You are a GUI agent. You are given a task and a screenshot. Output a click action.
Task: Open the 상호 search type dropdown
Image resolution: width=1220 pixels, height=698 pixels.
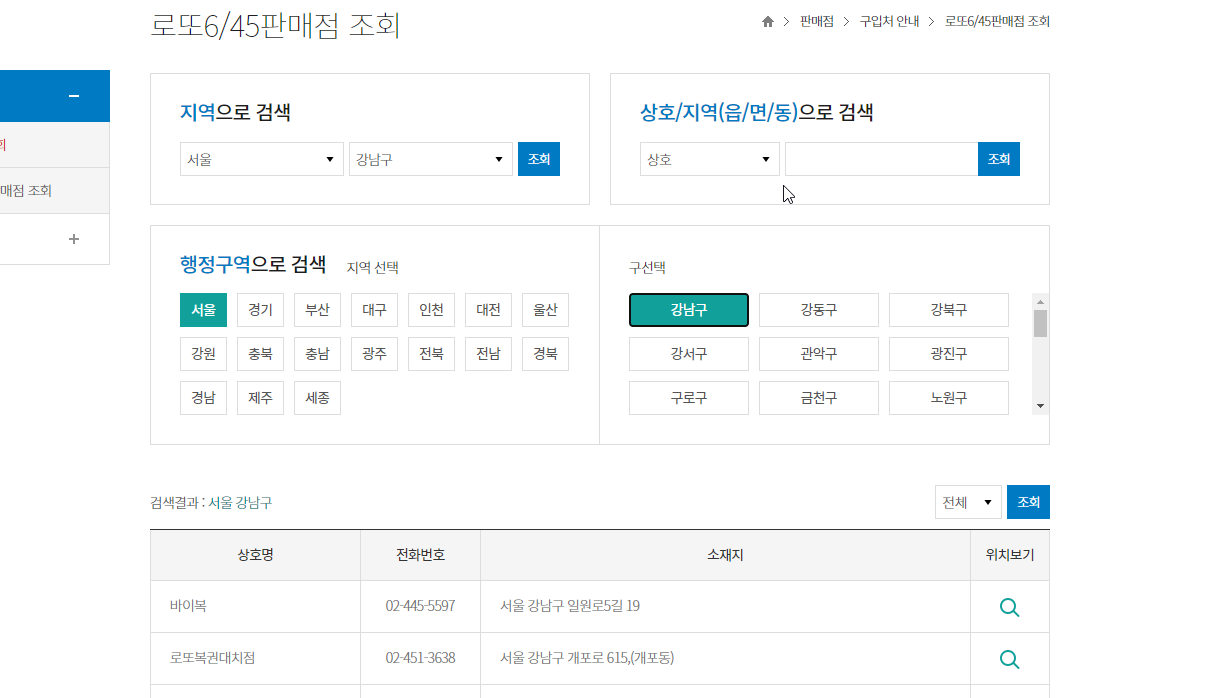click(x=710, y=159)
